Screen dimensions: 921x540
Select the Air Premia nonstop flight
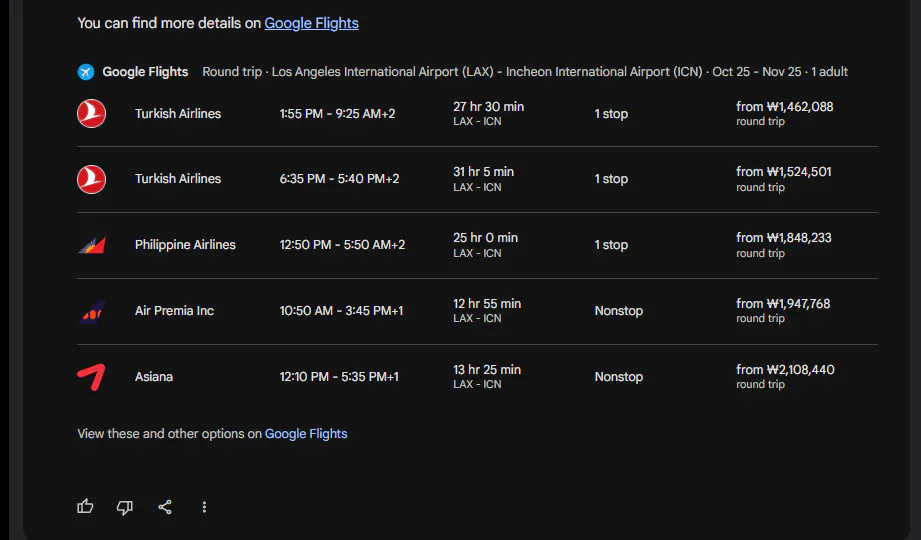[x=341, y=311]
